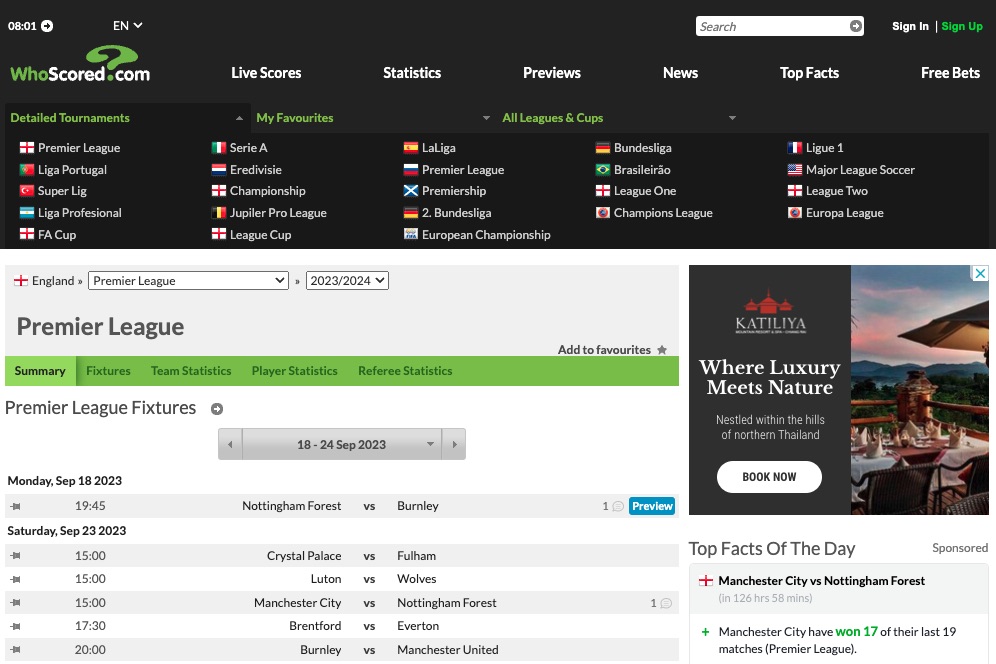The width and height of the screenshot is (996, 664).
Task: Close the Katiliya advertisement
Action: tap(980, 273)
